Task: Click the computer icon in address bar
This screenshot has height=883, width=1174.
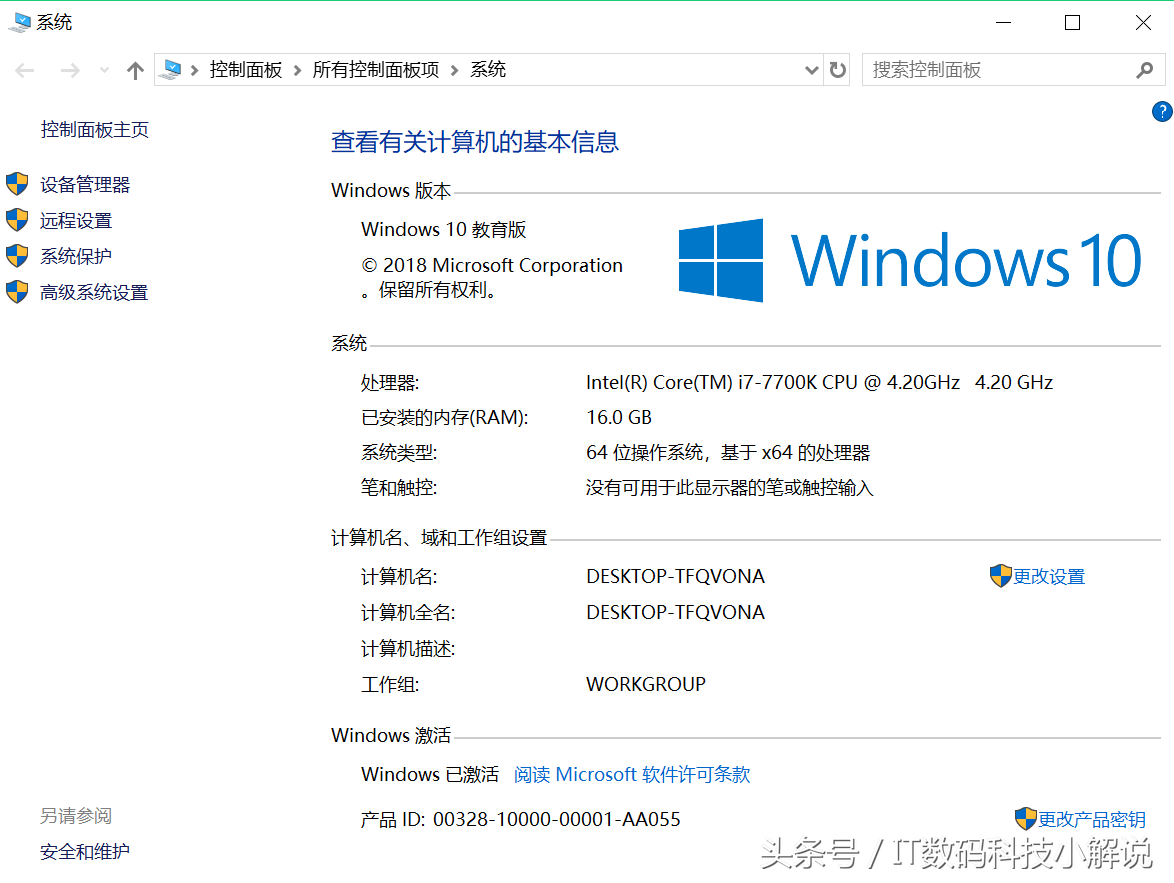Action: 171,70
